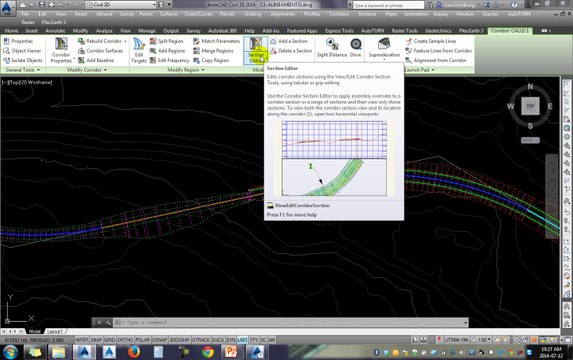Open the Superelevation tool

tap(384, 49)
